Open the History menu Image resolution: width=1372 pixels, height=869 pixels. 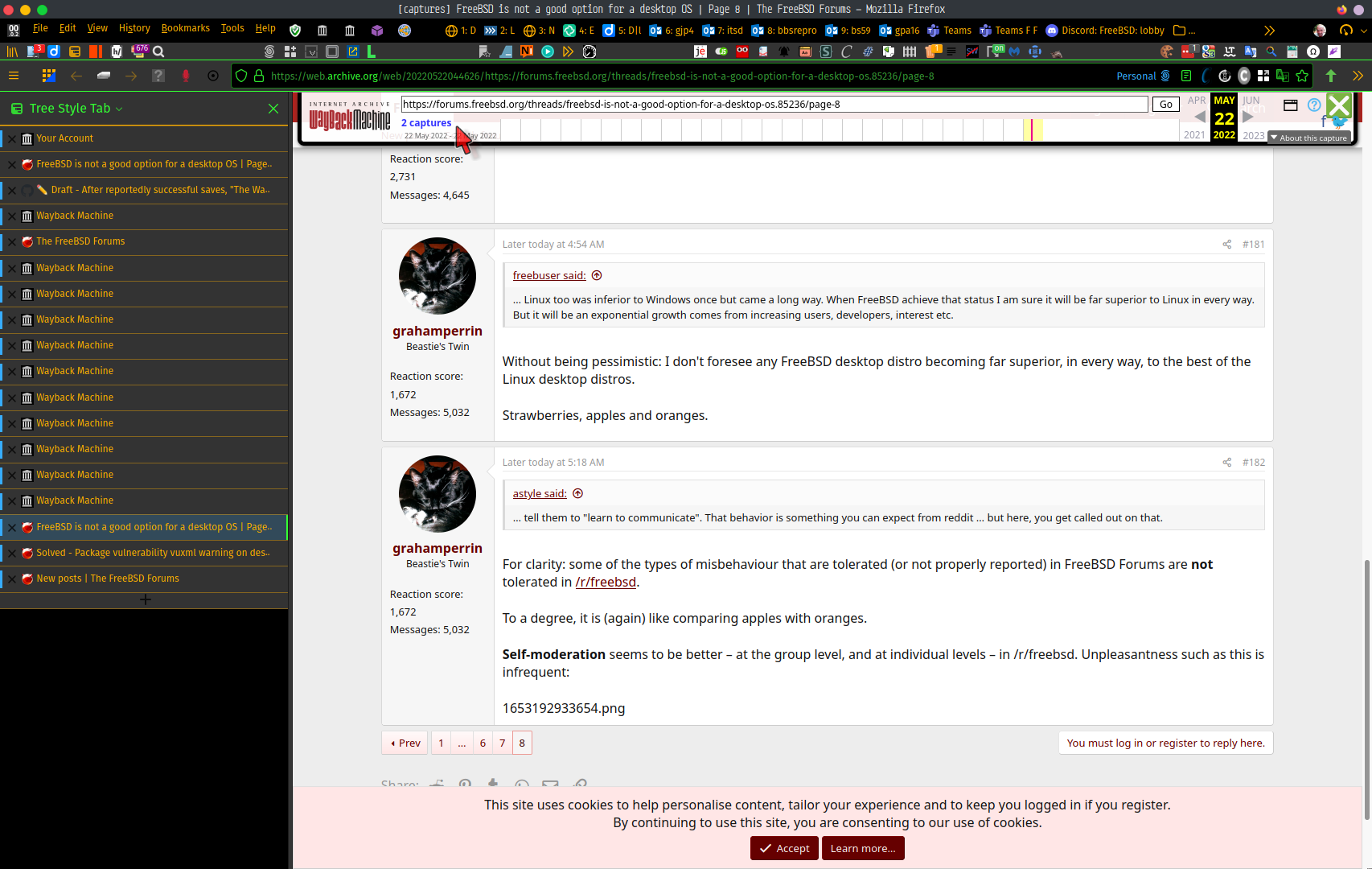tap(134, 27)
